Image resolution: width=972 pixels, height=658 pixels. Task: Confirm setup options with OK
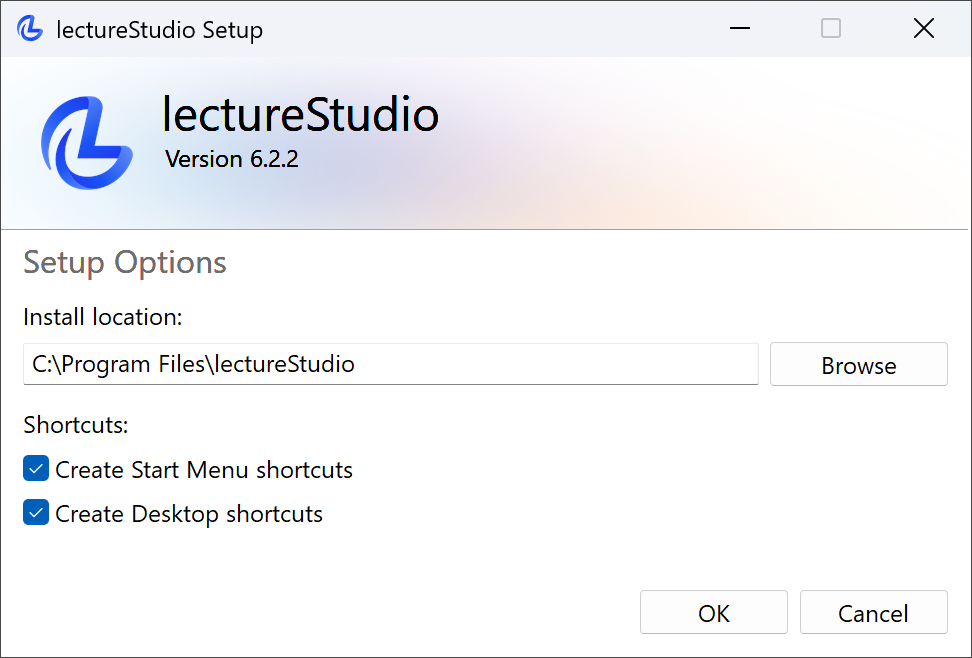pyautogui.click(x=713, y=612)
